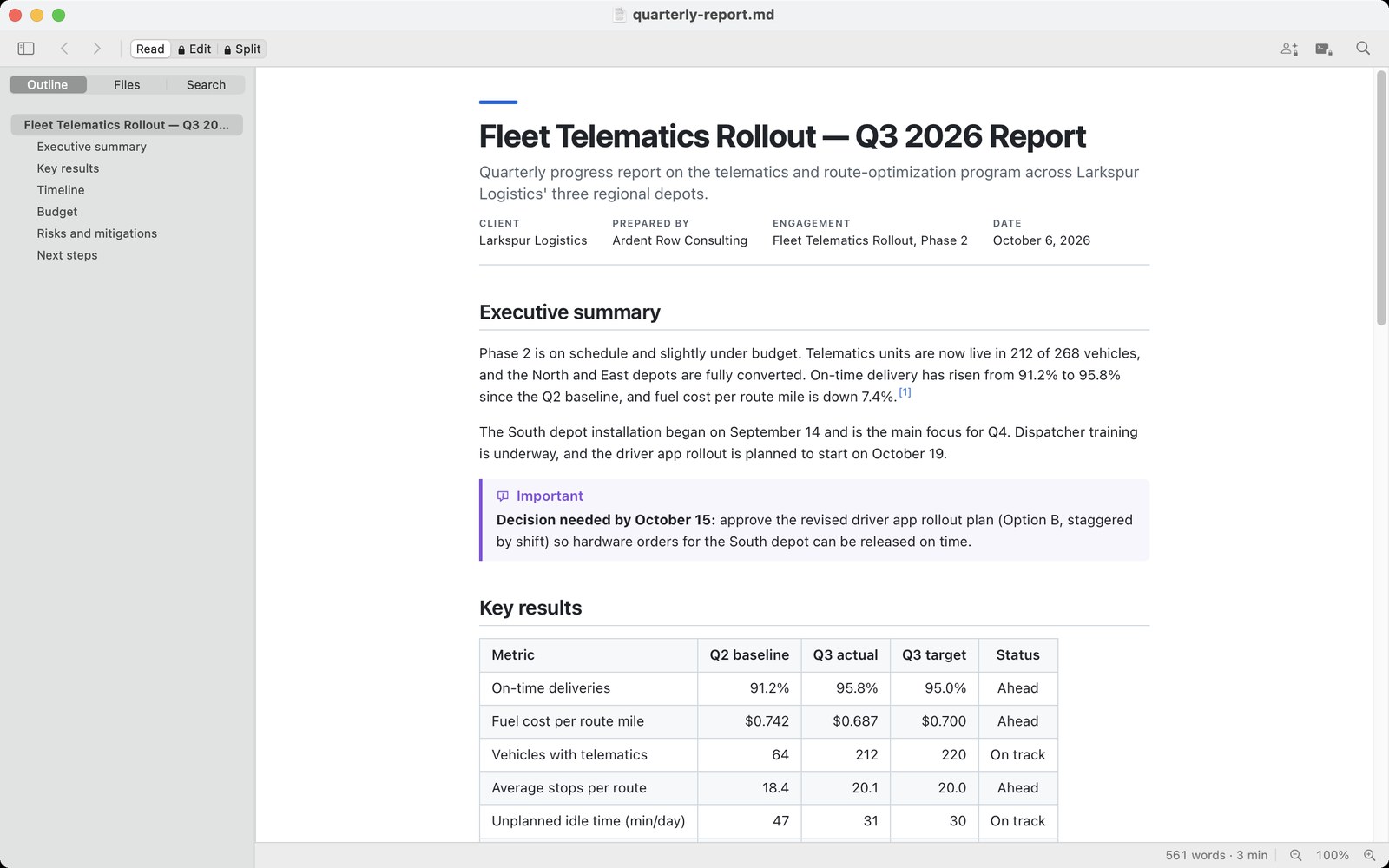1389x868 pixels.
Task: Click the quarterly-report.md window title
Action: point(703,15)
